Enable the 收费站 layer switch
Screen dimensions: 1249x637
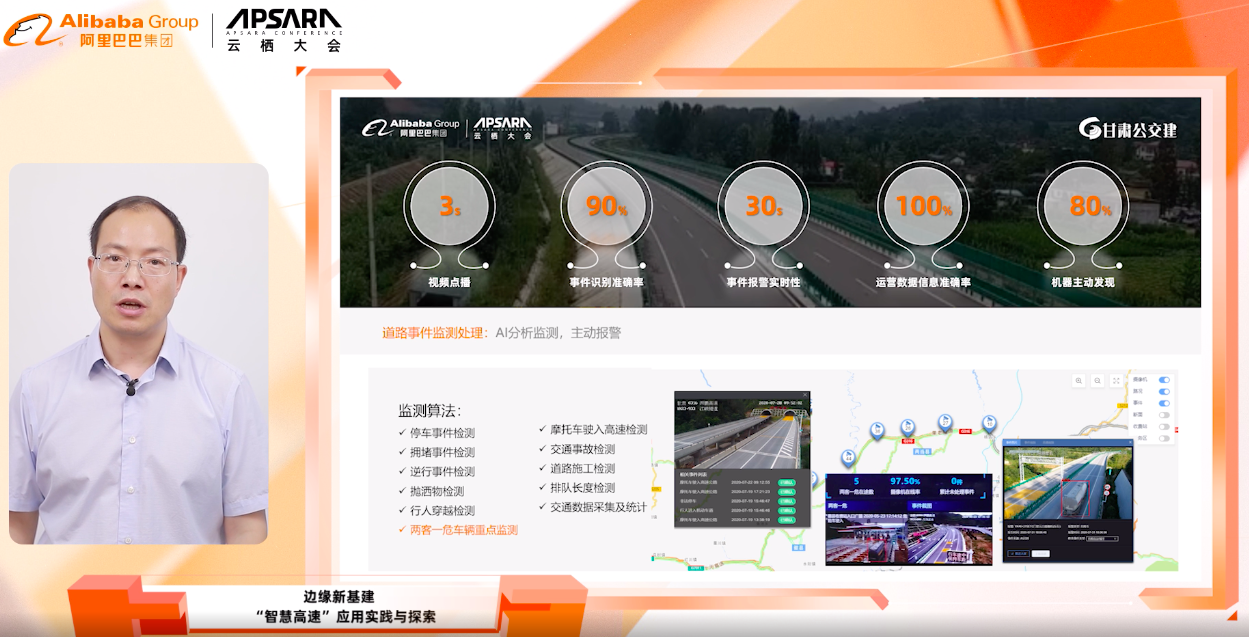(1164, 427)
